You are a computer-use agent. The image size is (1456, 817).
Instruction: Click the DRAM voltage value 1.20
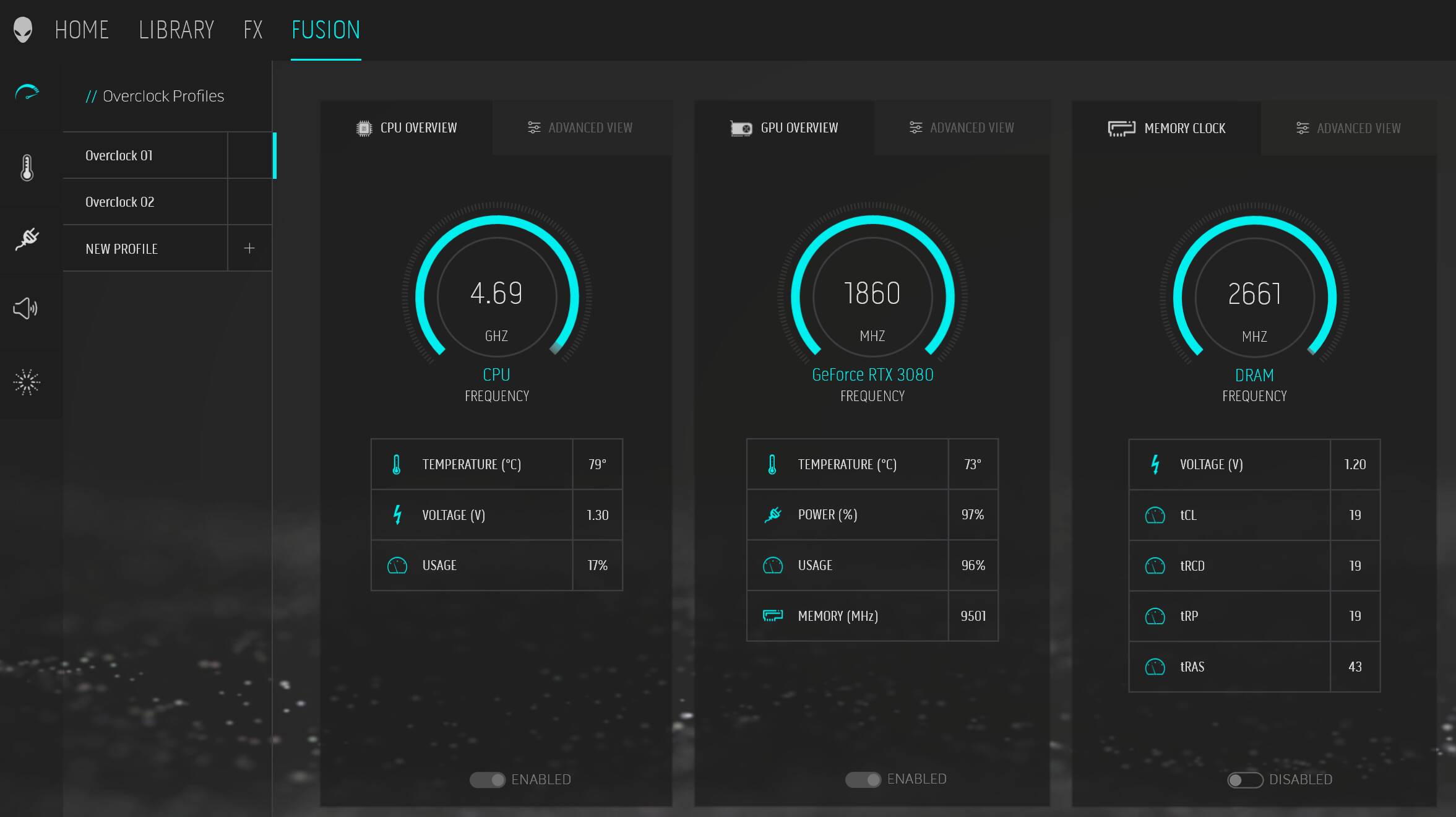coord(1355,464)
